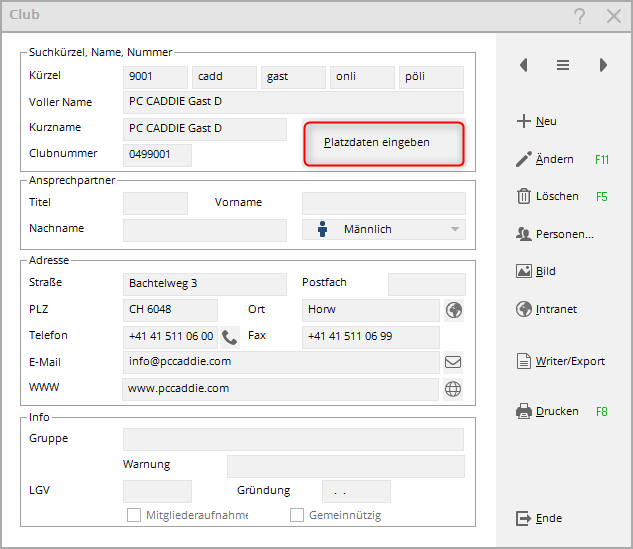Click the globe icon next to Ort
Viewport: 633px width, 549px height.
click(x=453, y=310)
